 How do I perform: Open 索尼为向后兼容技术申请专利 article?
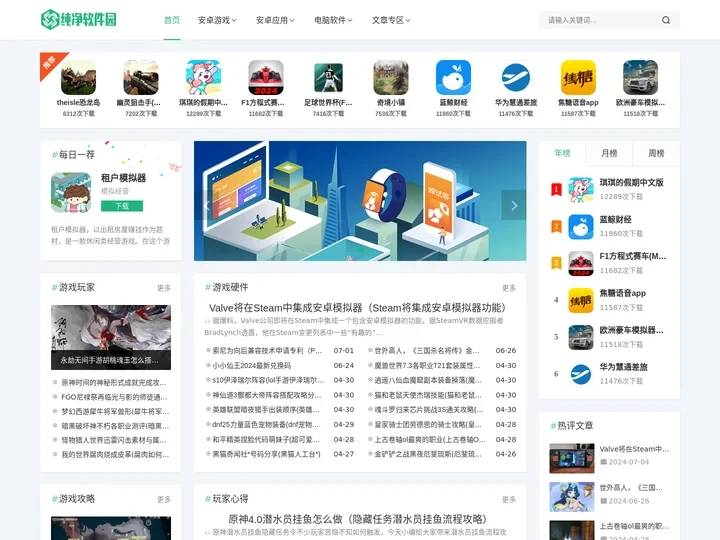[267, 350]
